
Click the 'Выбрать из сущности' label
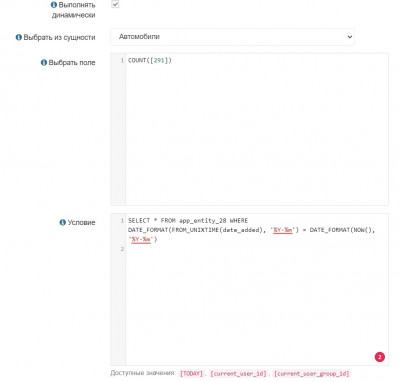click(59, 37)
